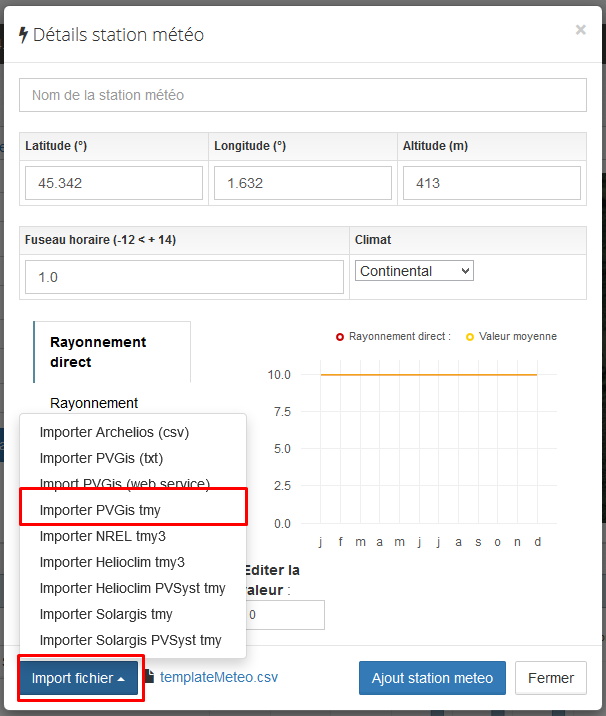Close the Détails station météo dialog
The height and width of the screenshot is (716, 606).
pos(580,30)
